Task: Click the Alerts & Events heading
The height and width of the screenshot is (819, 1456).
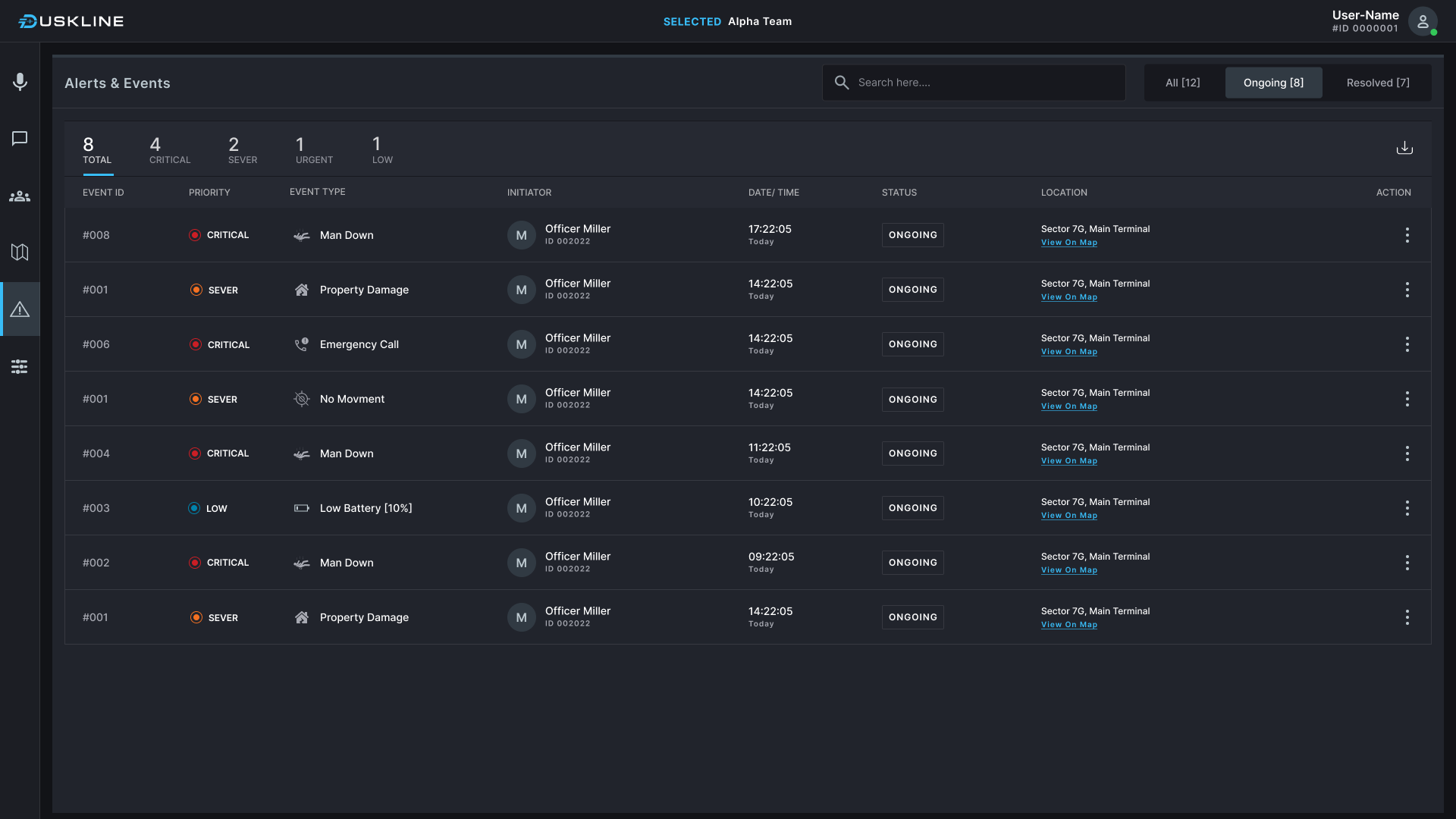Action: point(118,83)
